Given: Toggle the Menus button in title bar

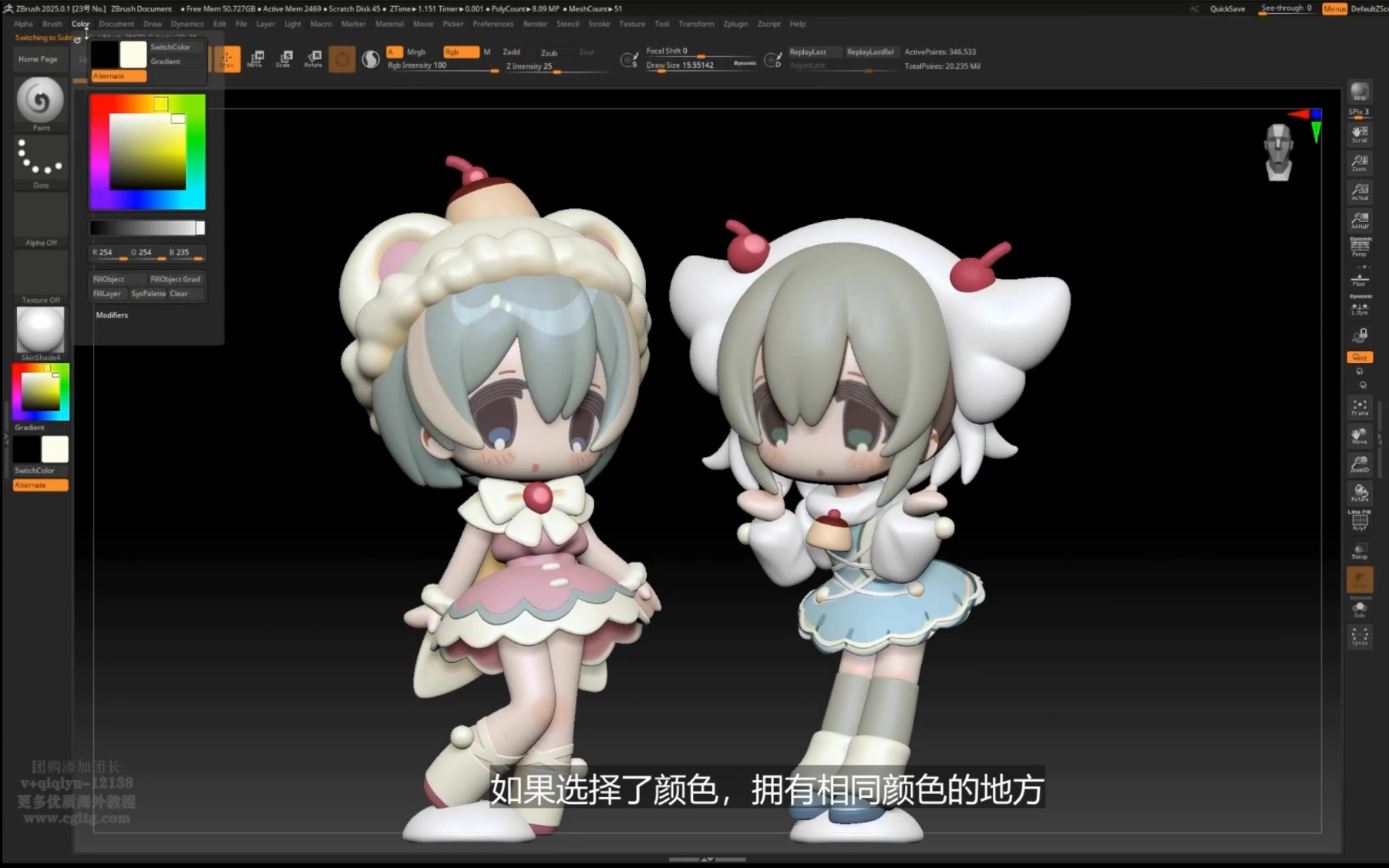Looking at the screenshot, I should (1334, 8).
